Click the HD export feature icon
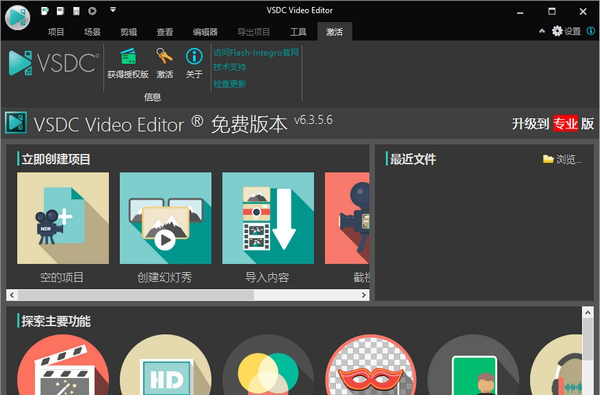This screenshot has width=600, height=410. [166, 364]
